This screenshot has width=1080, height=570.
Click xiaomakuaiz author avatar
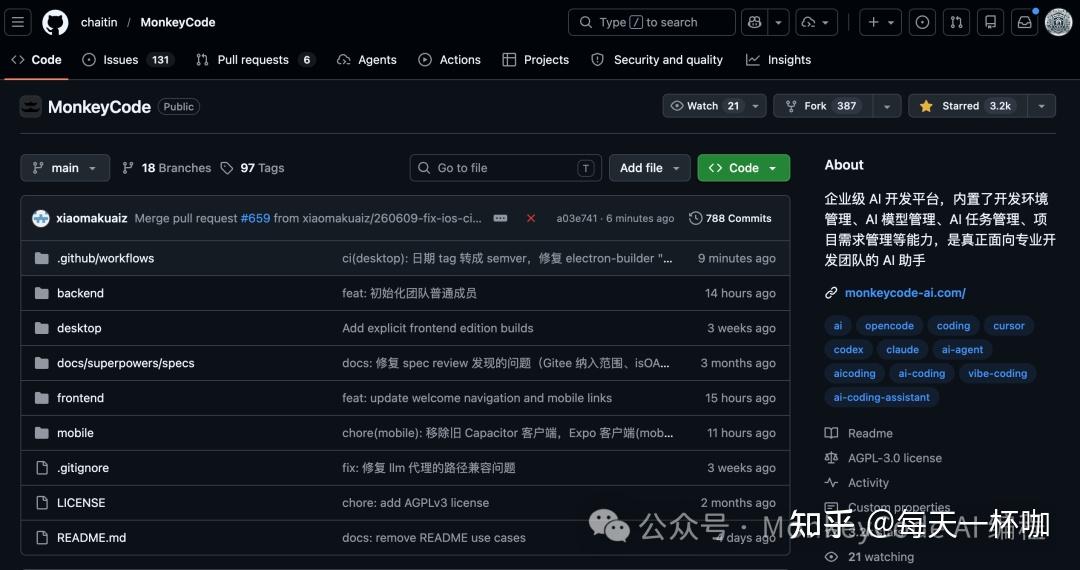[x=41, y=218]
